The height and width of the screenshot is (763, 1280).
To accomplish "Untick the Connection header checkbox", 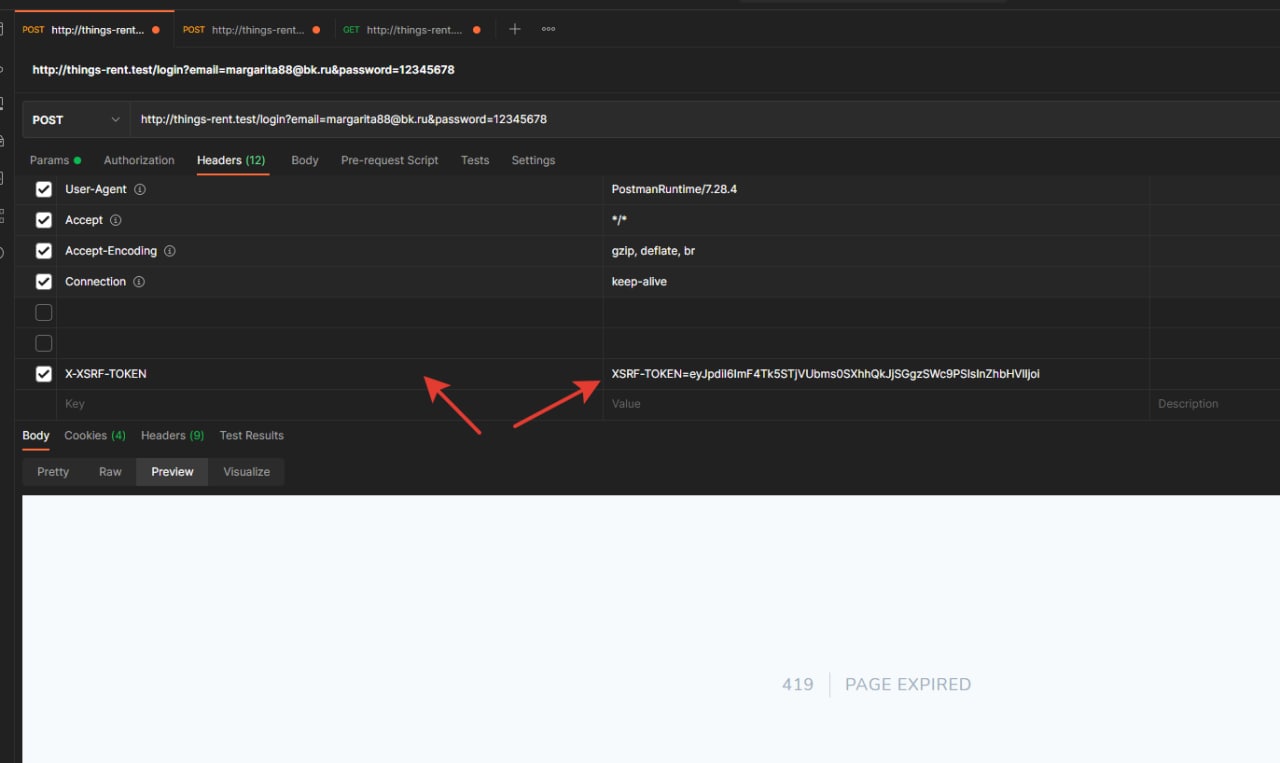I will pyautogui.click(x=44, y=282).
